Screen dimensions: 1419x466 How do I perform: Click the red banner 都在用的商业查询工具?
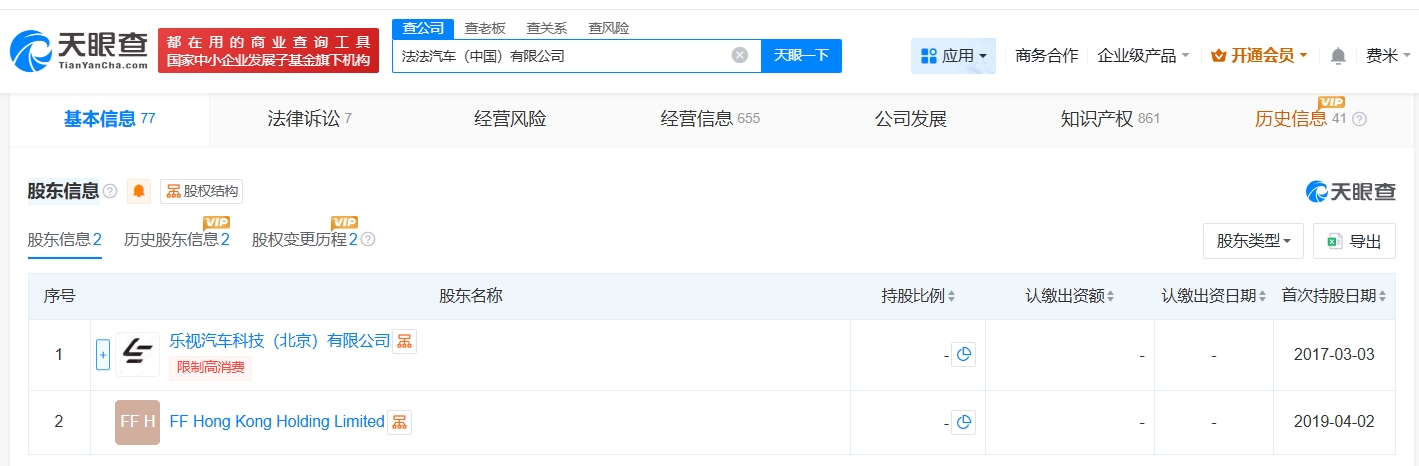click(x=269, y=50)
